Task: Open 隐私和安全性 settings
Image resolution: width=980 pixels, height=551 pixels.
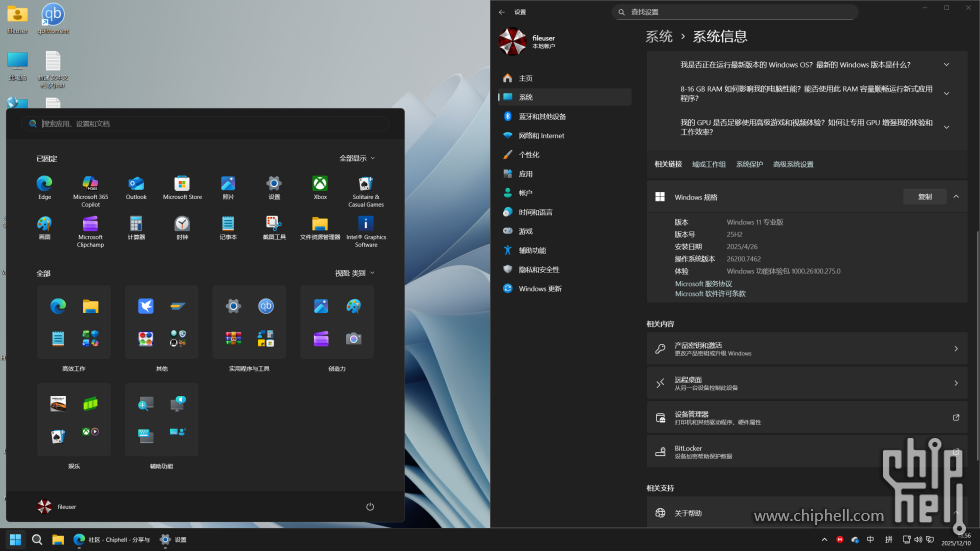Action: pos(564,269)
